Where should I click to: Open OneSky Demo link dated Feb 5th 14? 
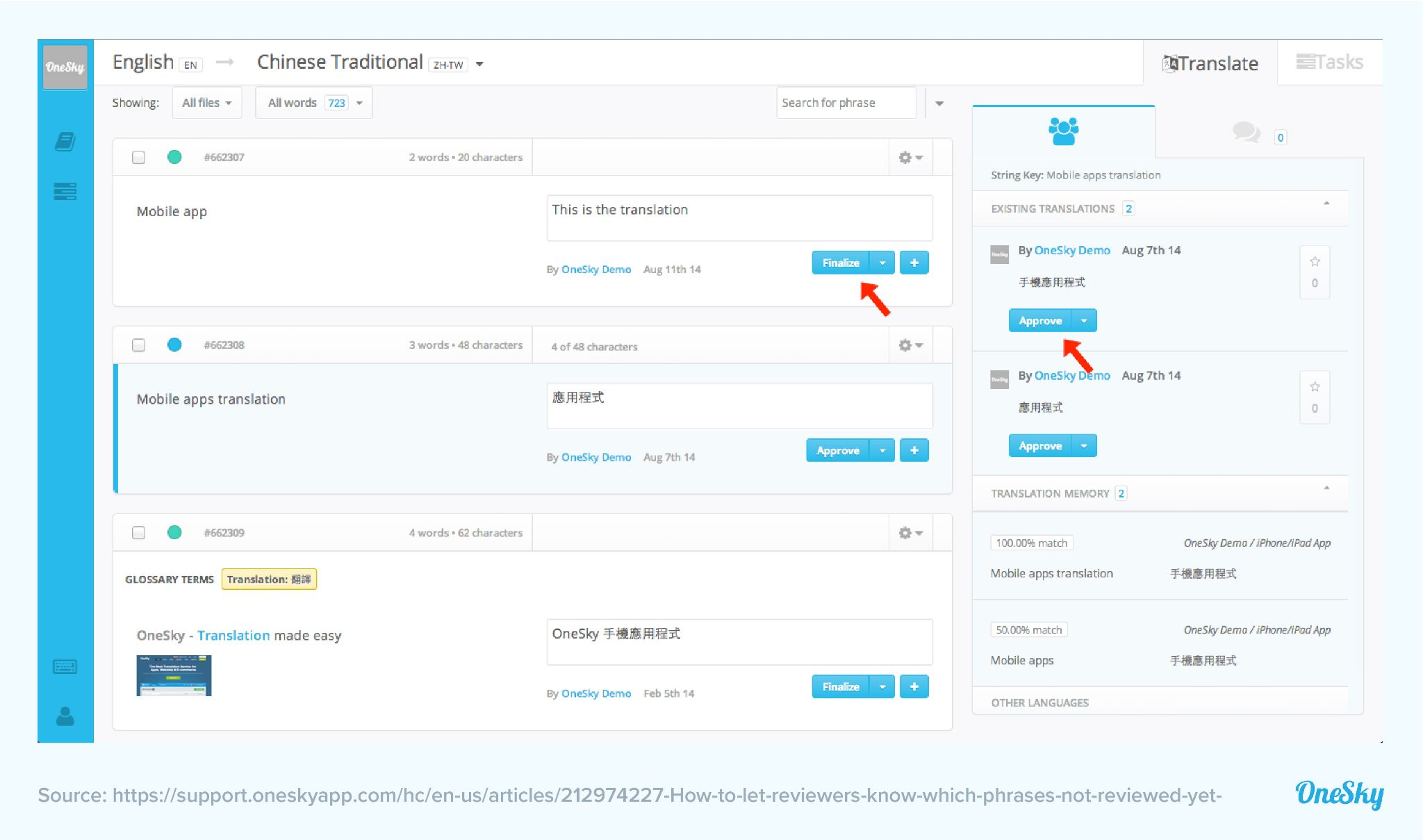click(x=596, y=693)
